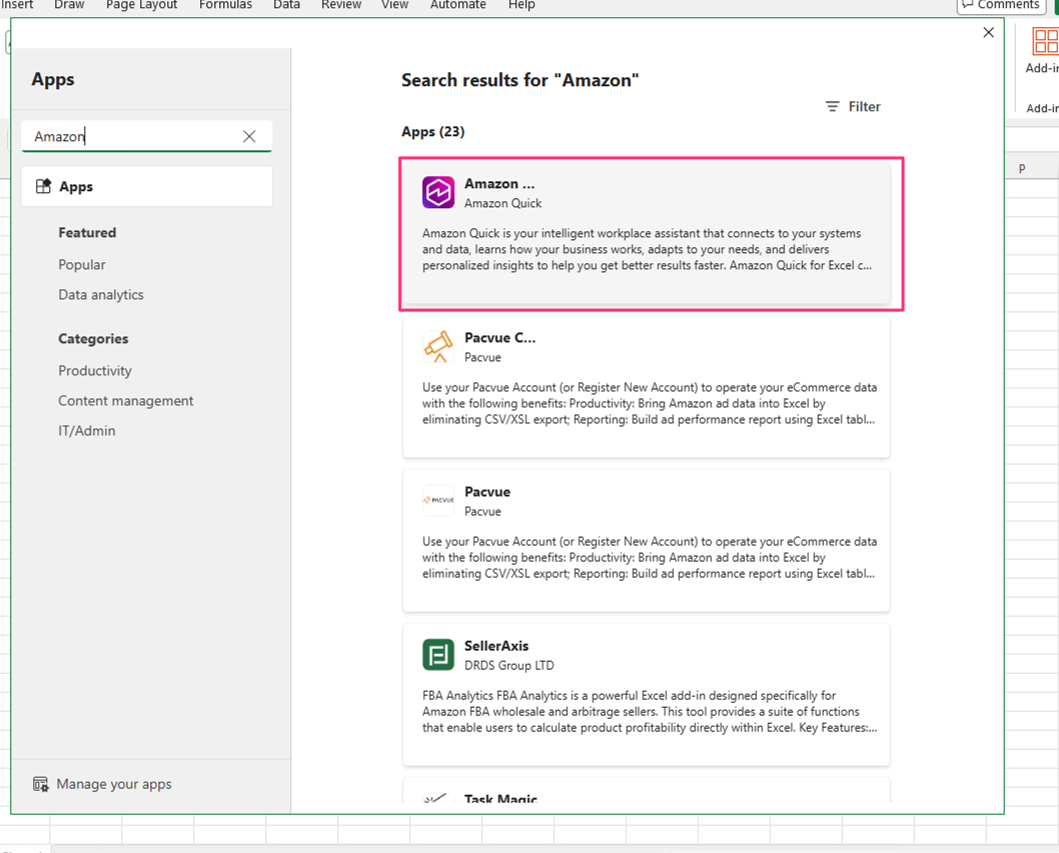The width and height of the screenshot is (1059, 853).
Task: Switch to the View tab
Action: [394, 5]
